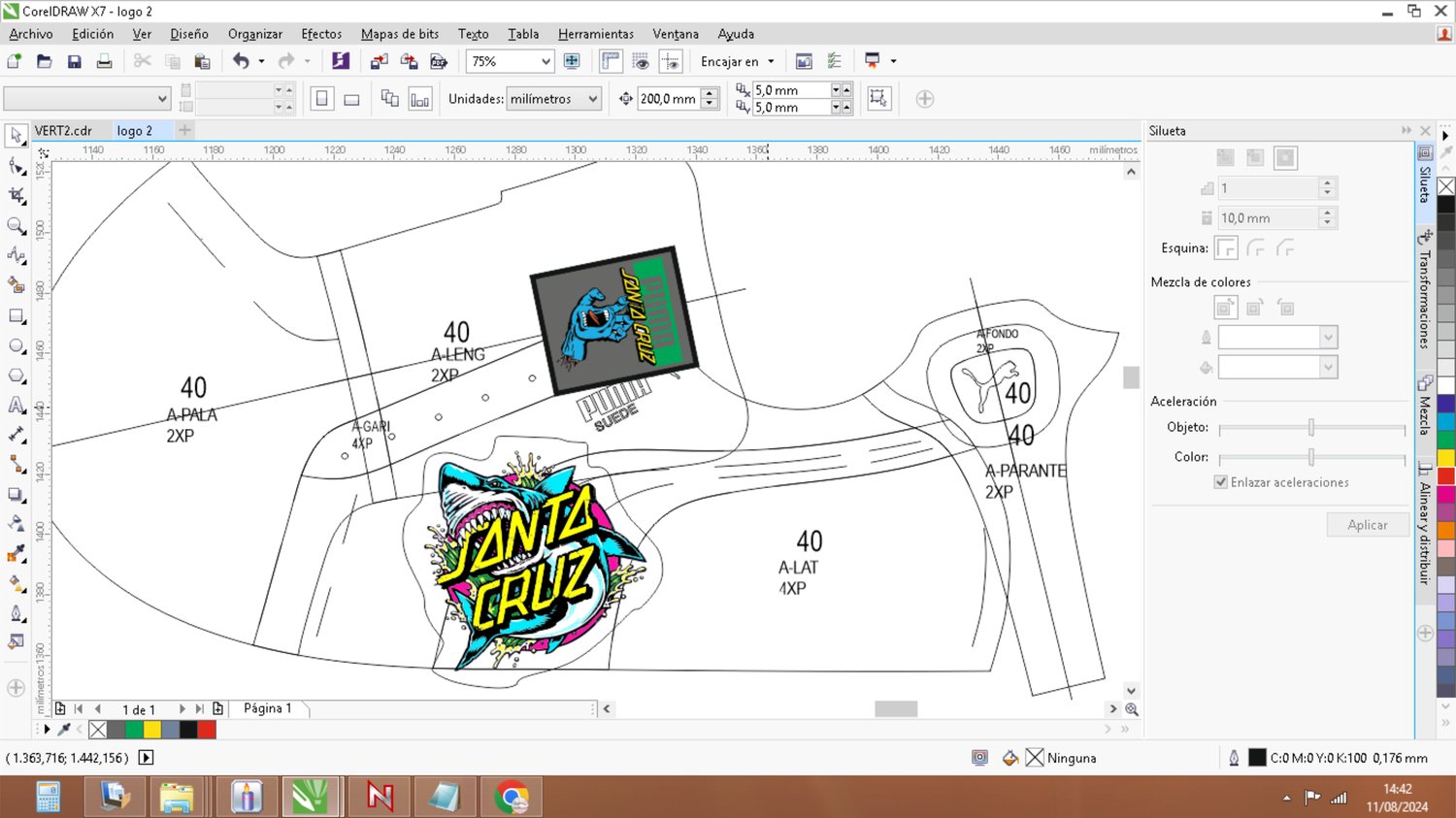This screenshot has width=1456, height=818.
Task: Click the contour offset 10,0 mm field
Action: pyautogui.click(x=1268, y=218)
